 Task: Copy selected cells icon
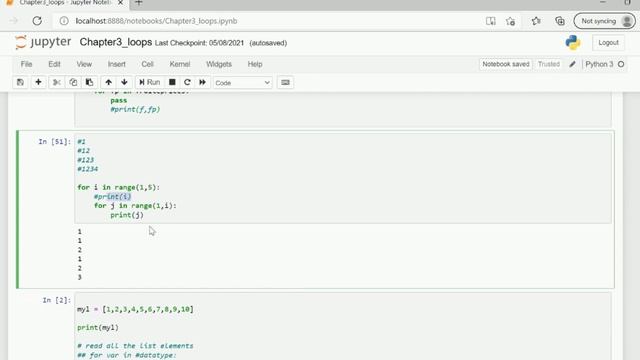point(73,82)
